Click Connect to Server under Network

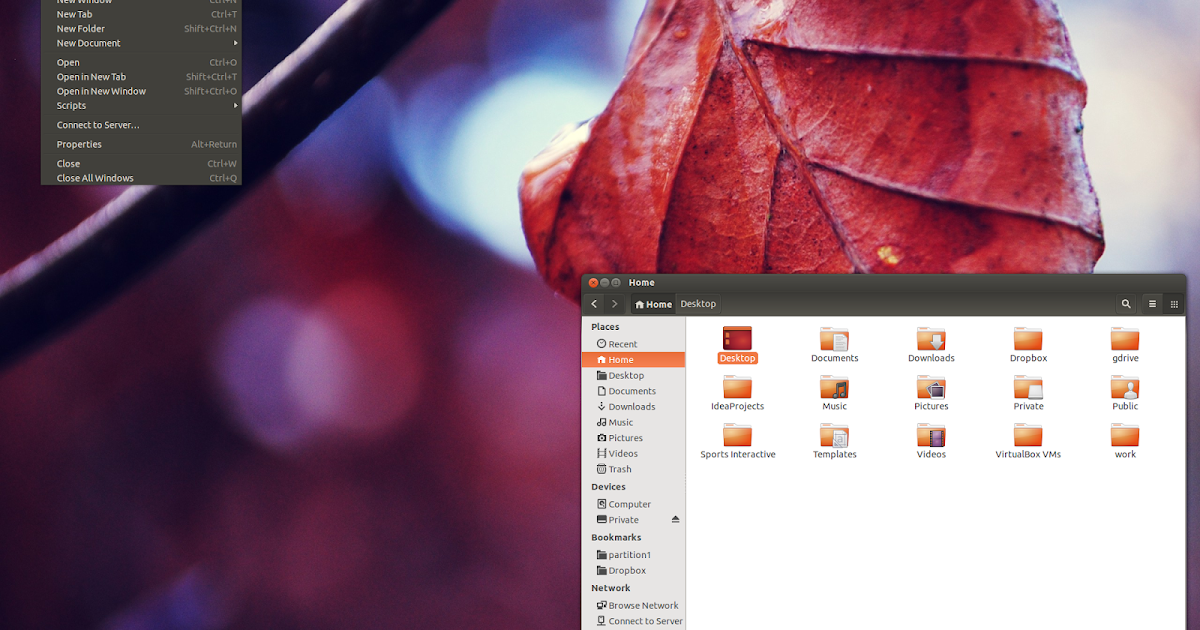click(643, 620)
